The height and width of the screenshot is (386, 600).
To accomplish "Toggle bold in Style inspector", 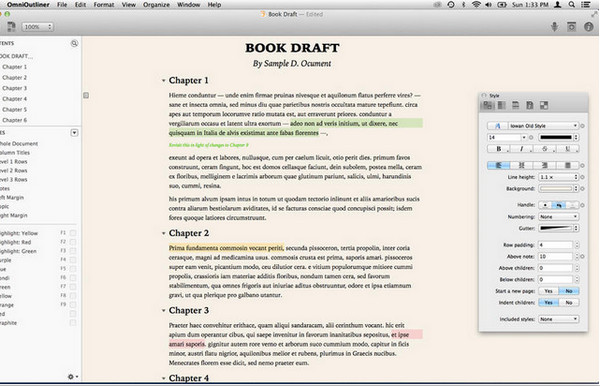I will pyautogui.click(x=499, y=149).
